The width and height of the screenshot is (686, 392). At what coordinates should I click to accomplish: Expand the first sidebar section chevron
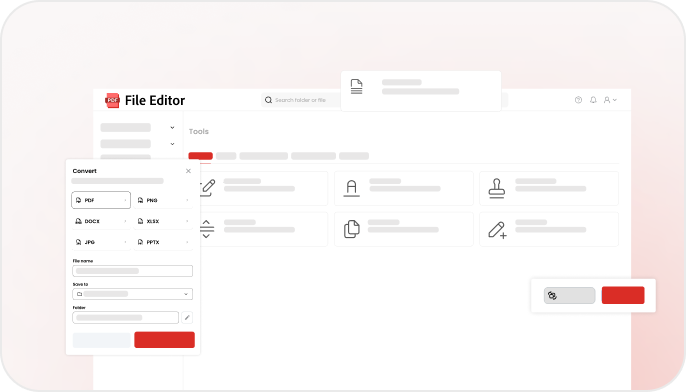tap(172, 128)
